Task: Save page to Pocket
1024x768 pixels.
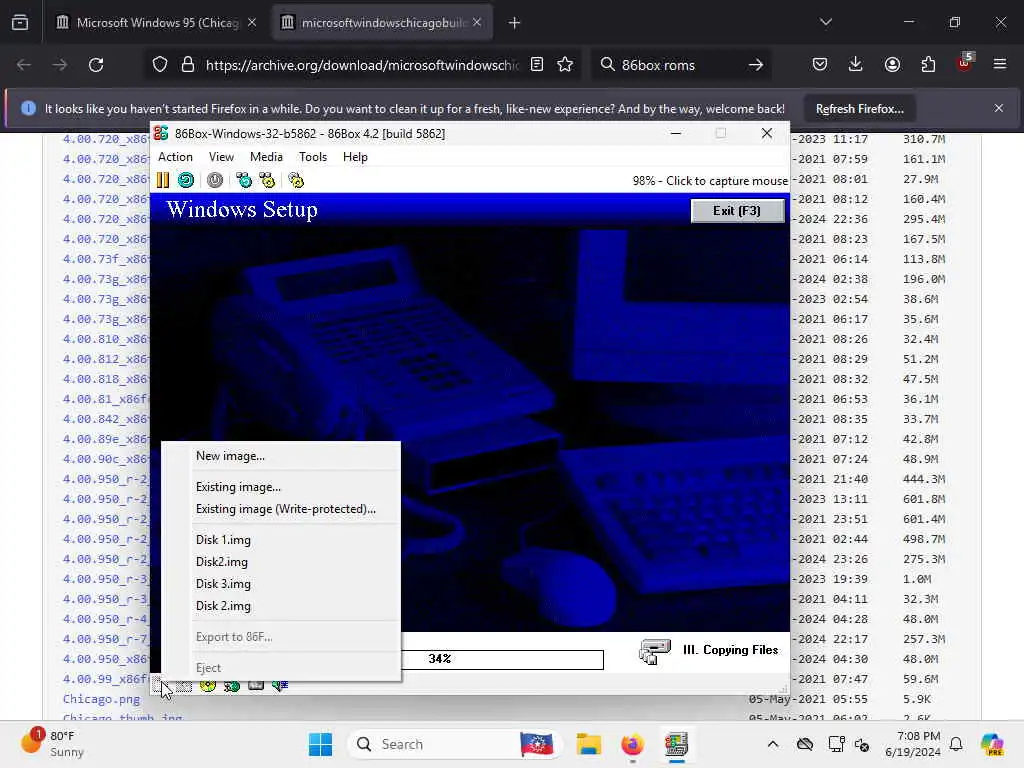Action: point(820,64)
